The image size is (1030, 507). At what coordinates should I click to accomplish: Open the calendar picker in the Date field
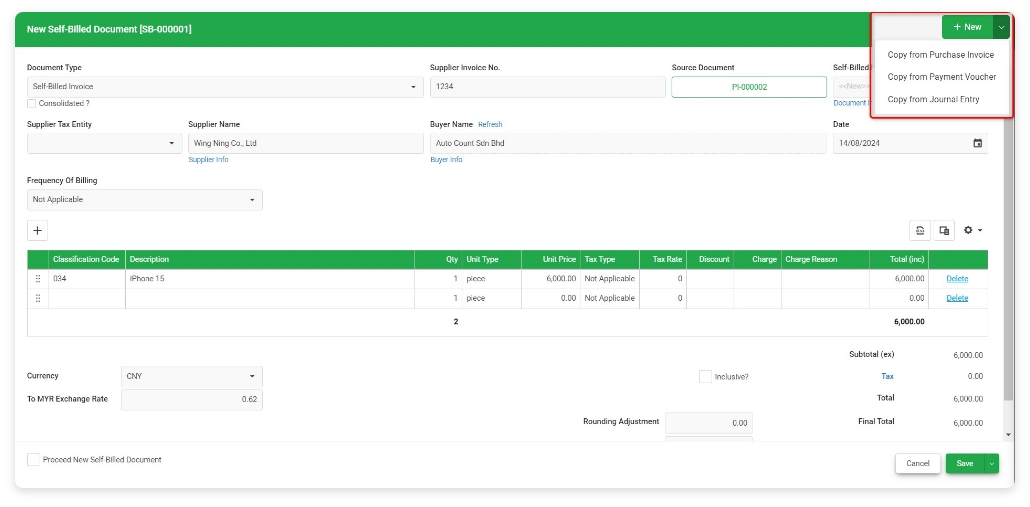977,144
